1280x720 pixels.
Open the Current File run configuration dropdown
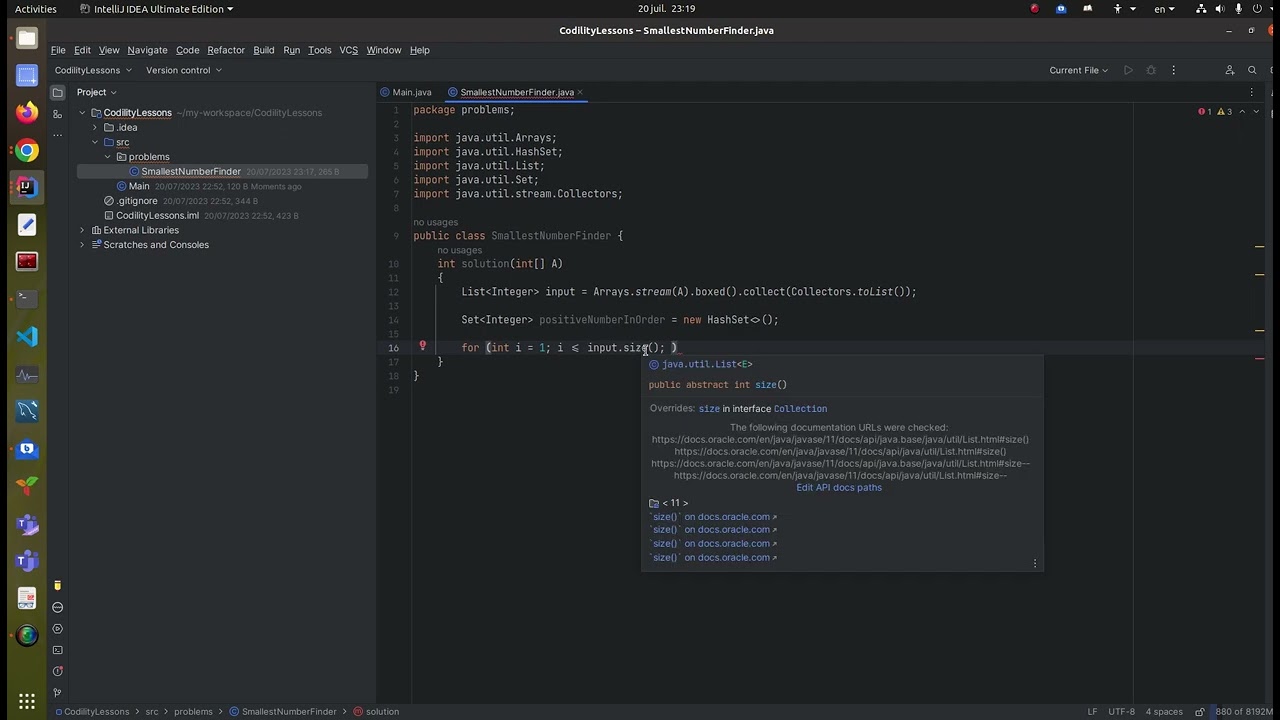click(1079, 70)
